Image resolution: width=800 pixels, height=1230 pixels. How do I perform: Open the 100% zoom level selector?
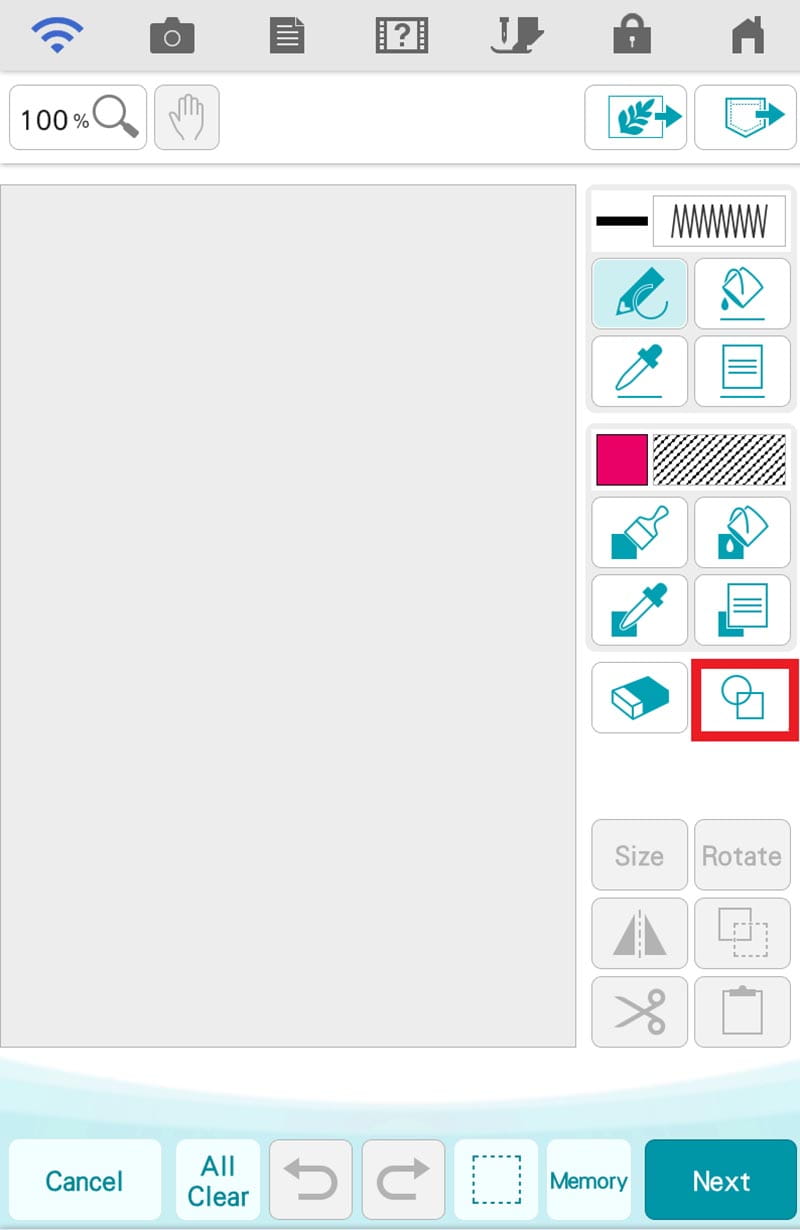click(x=78, y=118)
